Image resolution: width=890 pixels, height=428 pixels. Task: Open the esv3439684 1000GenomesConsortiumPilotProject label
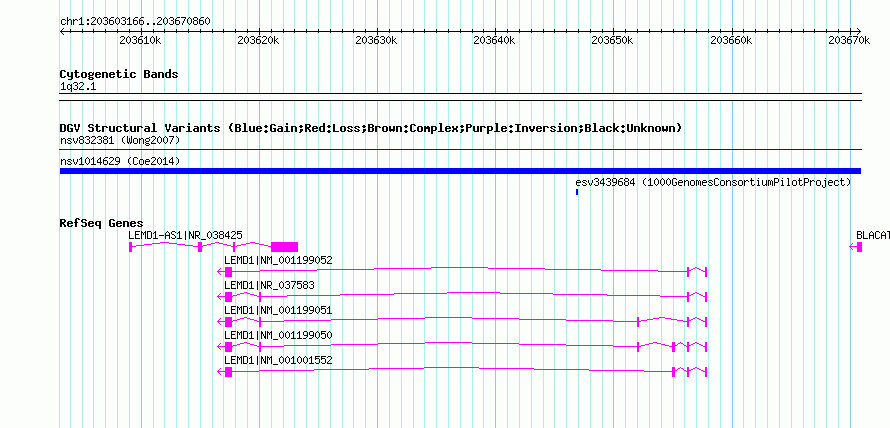pos(713,182)
